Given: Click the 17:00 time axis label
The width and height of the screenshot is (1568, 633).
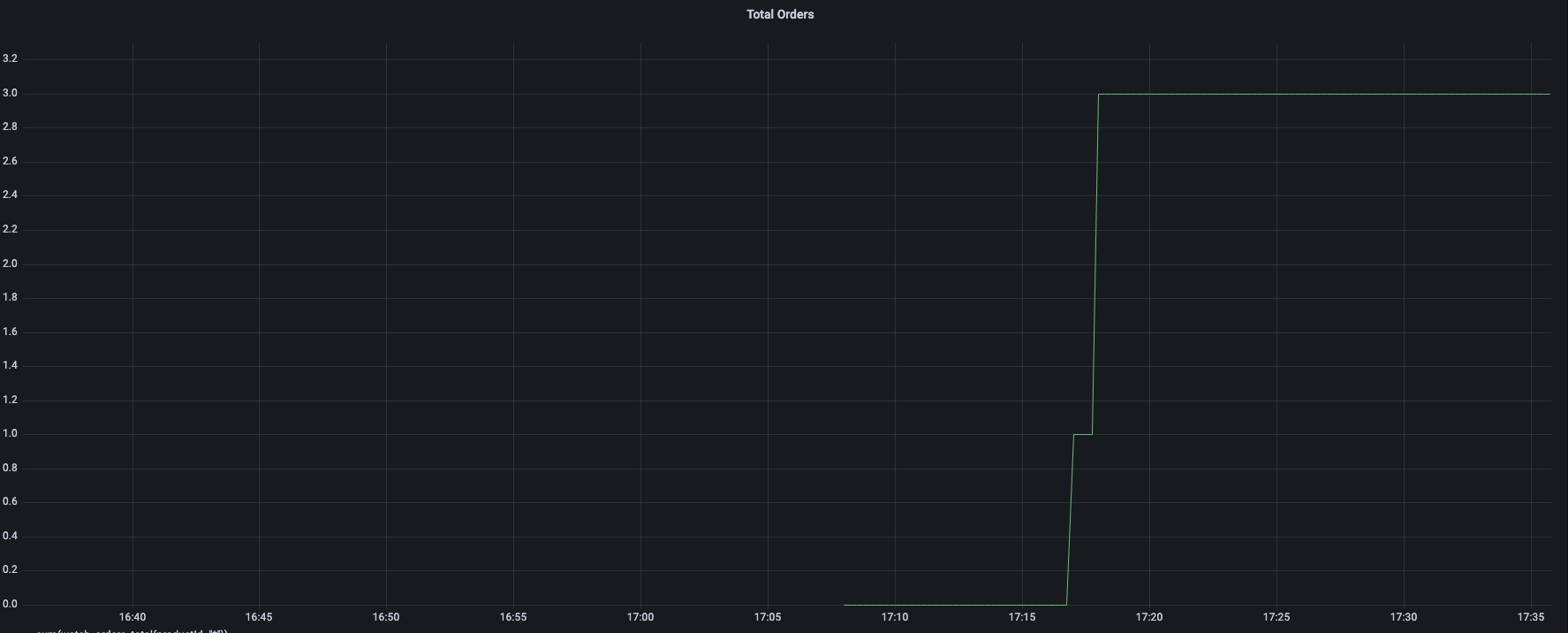Looking at the screenshot, I should pyautogui.click(x=640, y=617).
